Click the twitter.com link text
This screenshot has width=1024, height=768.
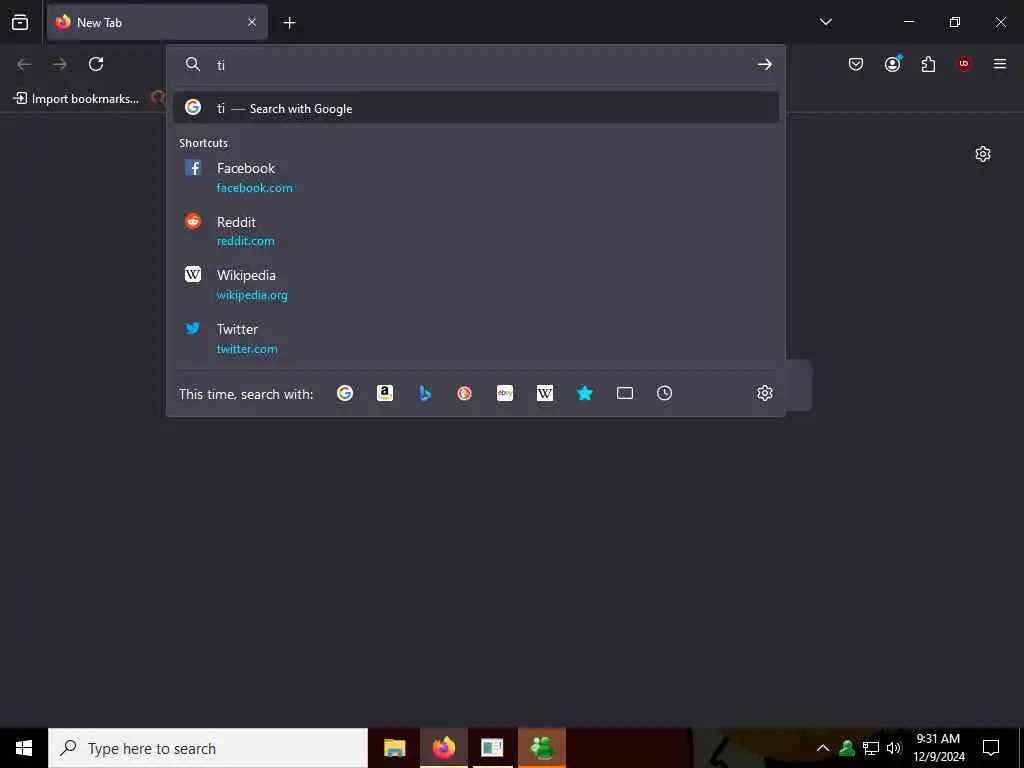[x=247, y=349]
